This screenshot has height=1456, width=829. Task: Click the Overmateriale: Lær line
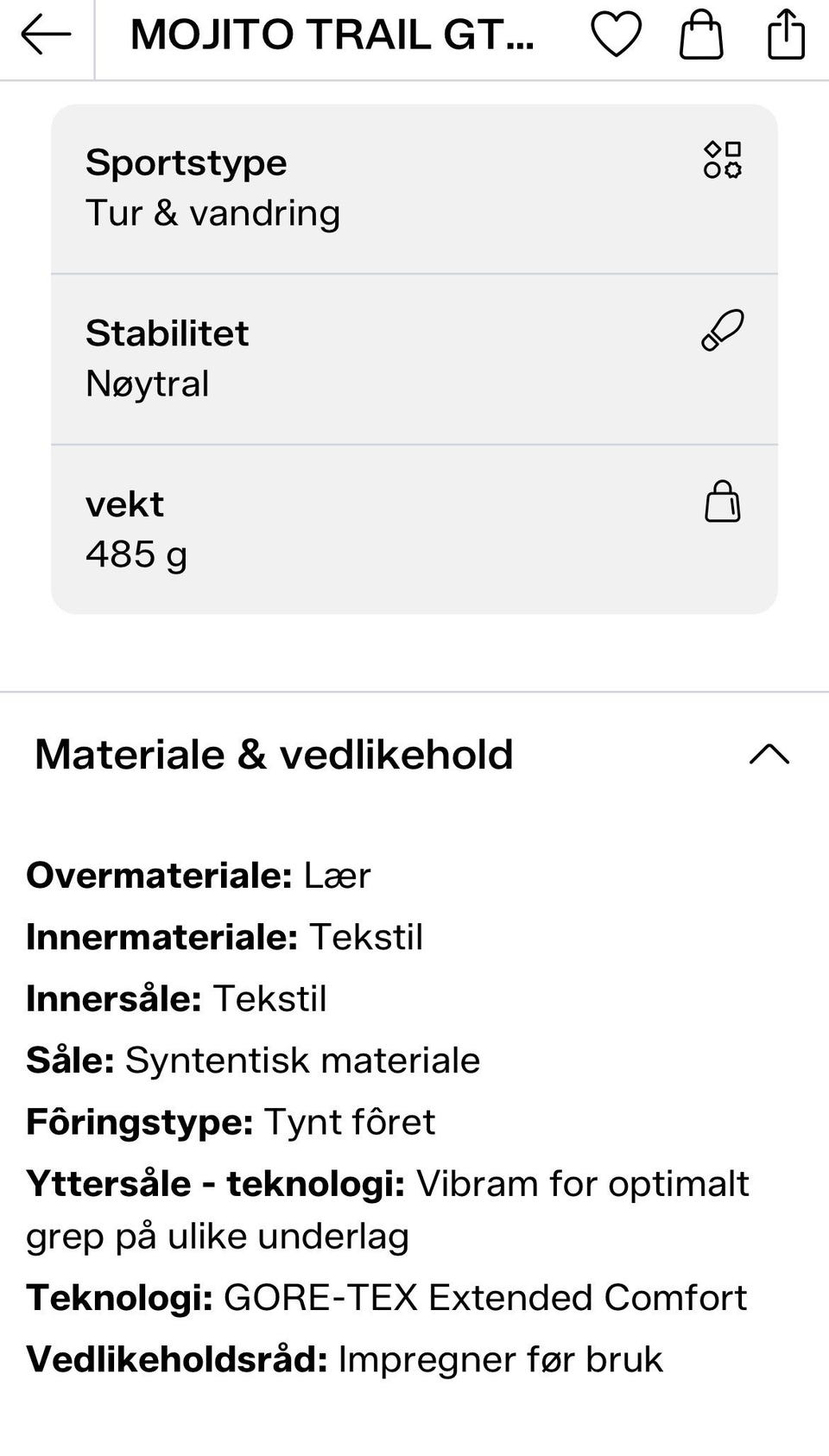coord(199,876)
